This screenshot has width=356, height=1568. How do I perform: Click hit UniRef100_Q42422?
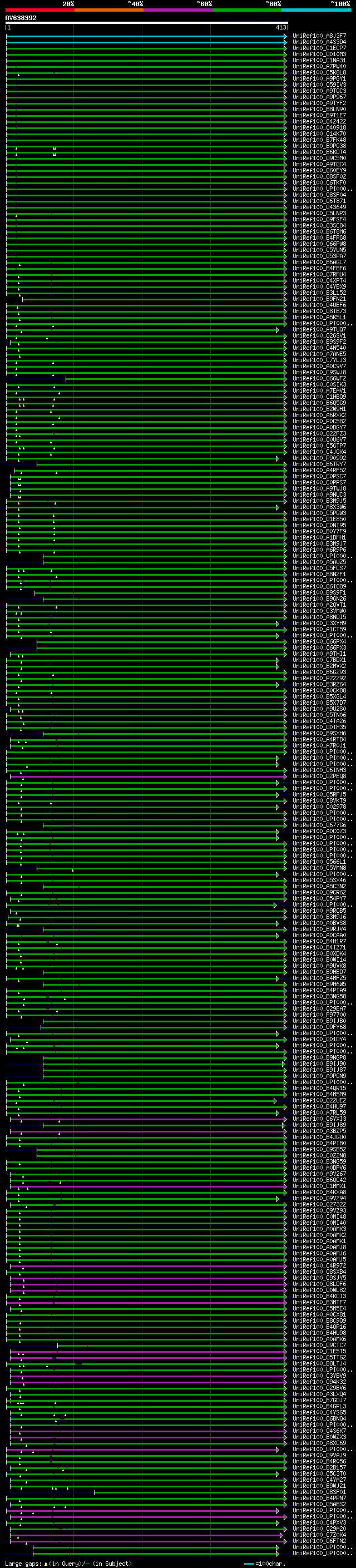tap(319, 122)
